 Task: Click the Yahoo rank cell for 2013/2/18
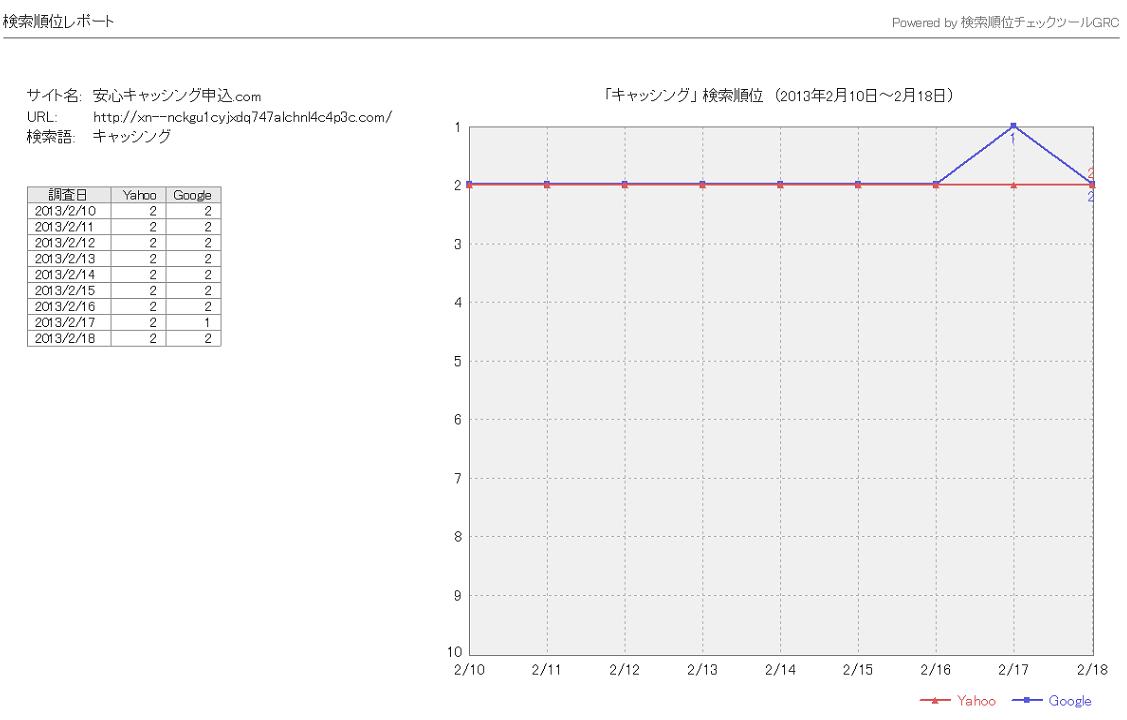139,338
